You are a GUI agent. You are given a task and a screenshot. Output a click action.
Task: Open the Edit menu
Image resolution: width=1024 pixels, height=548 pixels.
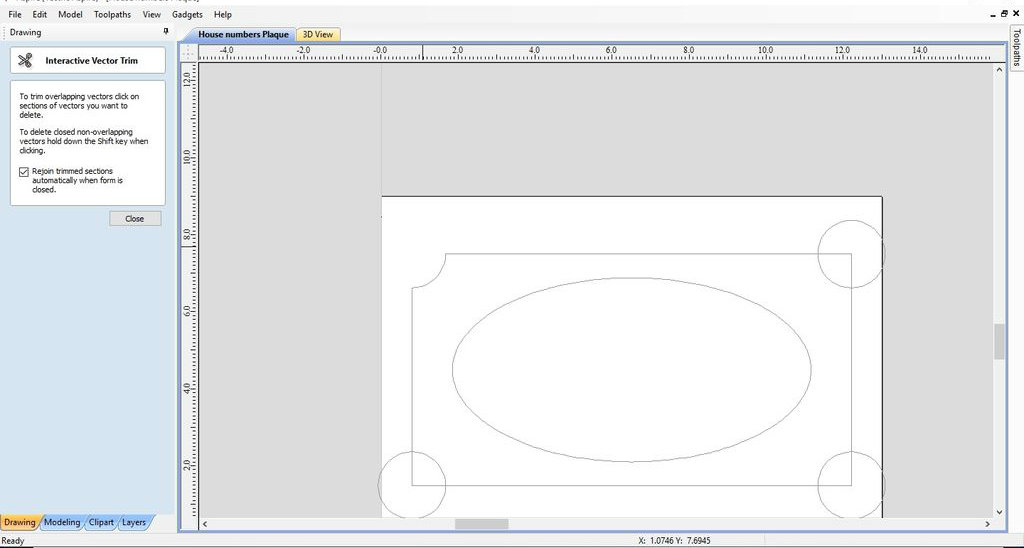pos(40,14)
